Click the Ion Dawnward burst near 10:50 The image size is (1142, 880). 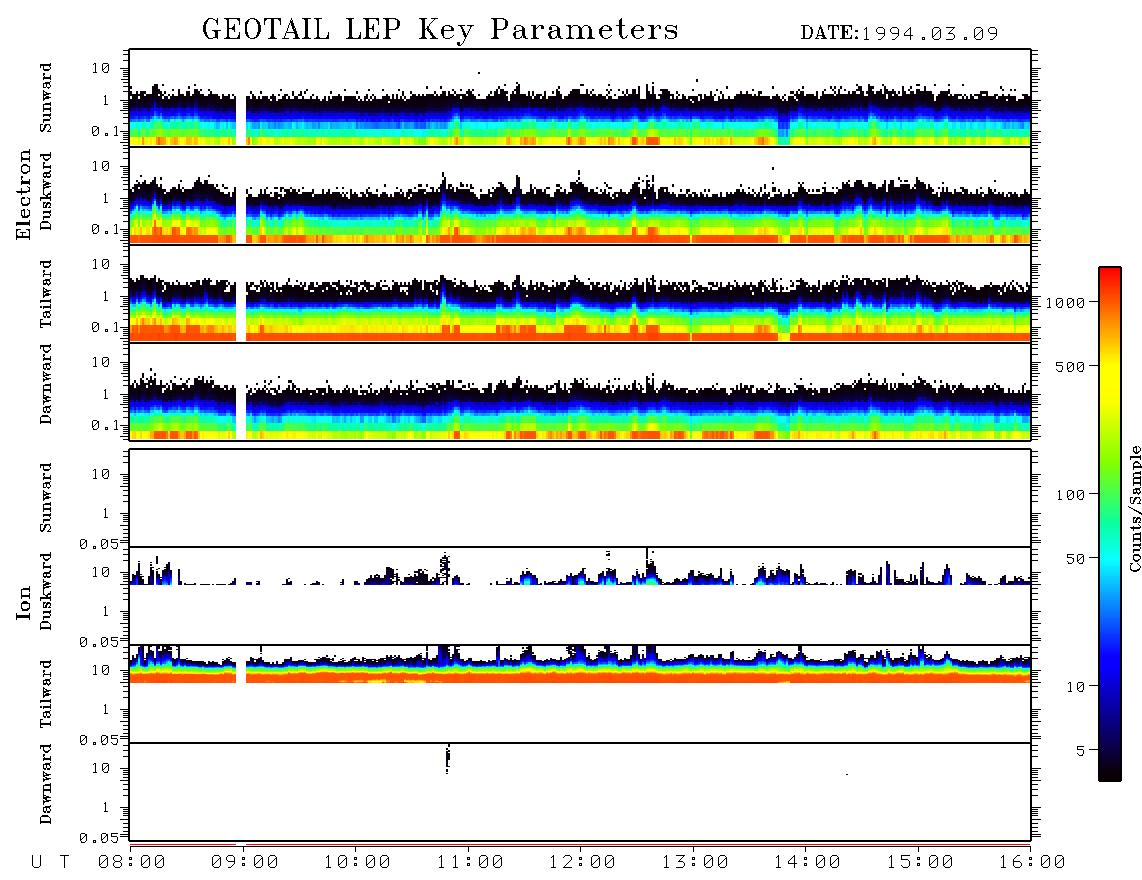click(447, 759)
